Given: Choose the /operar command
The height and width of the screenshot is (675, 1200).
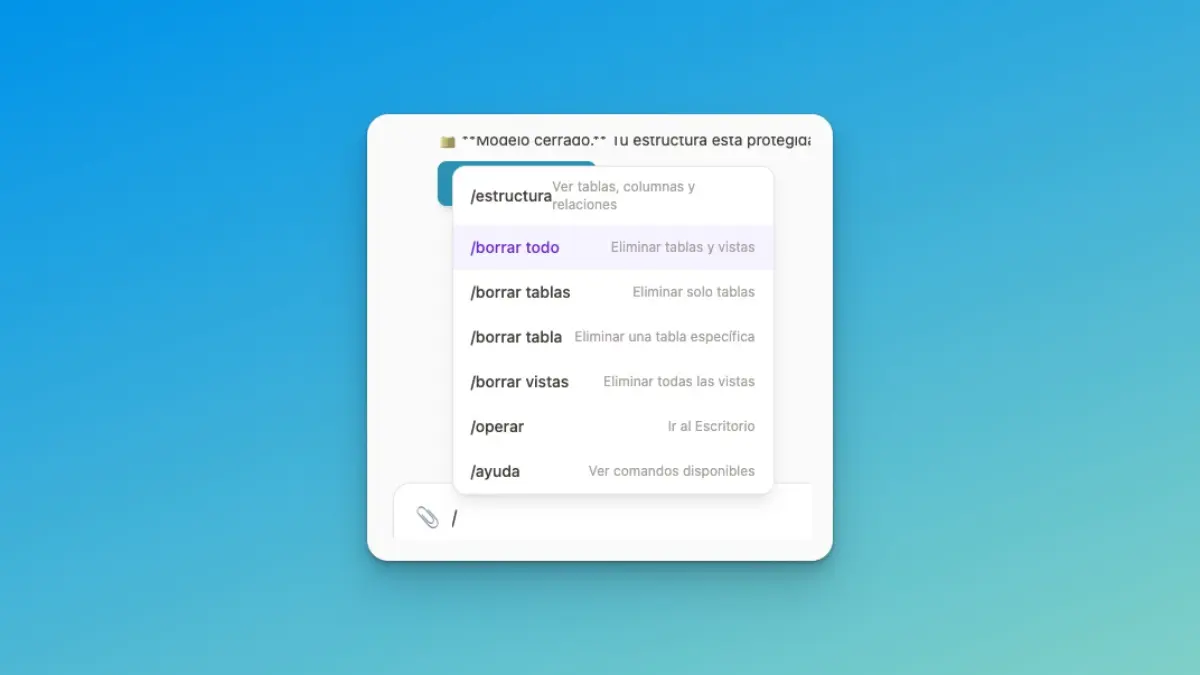Looking at the screenshot, I should (x=613, y=426).
